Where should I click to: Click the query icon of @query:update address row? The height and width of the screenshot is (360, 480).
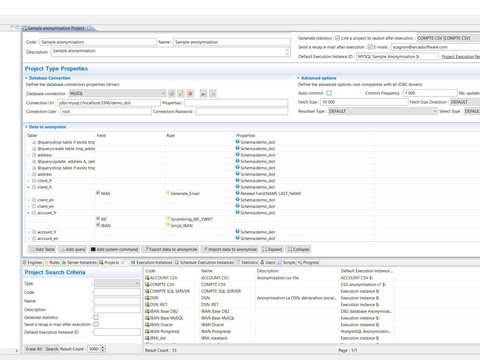34,161
